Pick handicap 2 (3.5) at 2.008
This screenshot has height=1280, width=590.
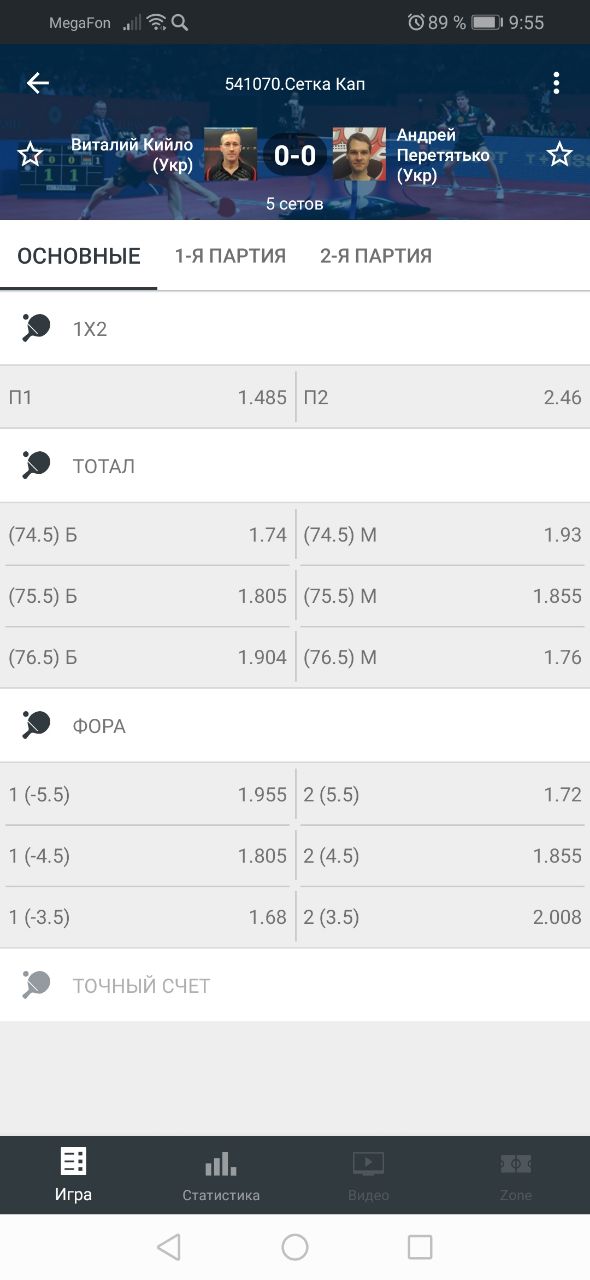point(444,917)
